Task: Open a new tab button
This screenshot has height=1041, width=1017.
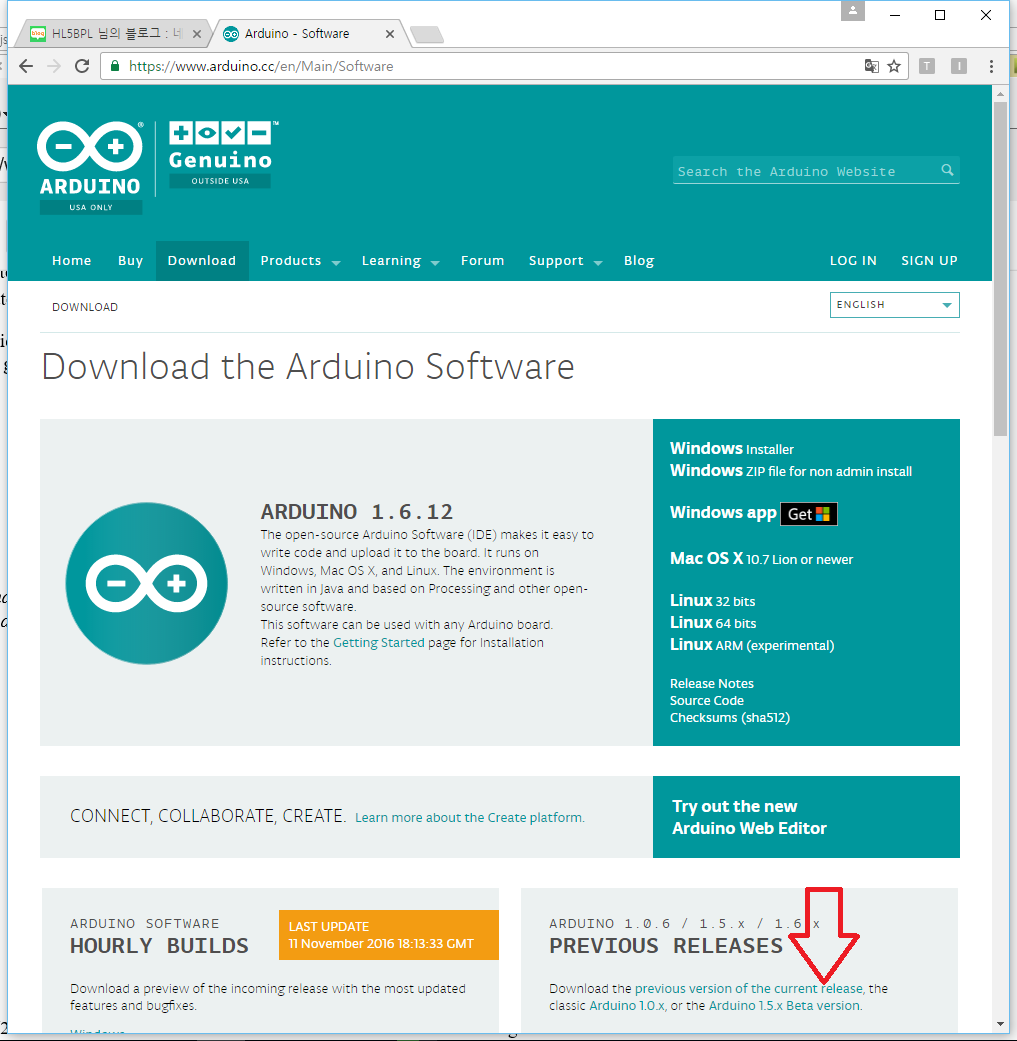Action: pyautogui.click(x=427, y=35)
